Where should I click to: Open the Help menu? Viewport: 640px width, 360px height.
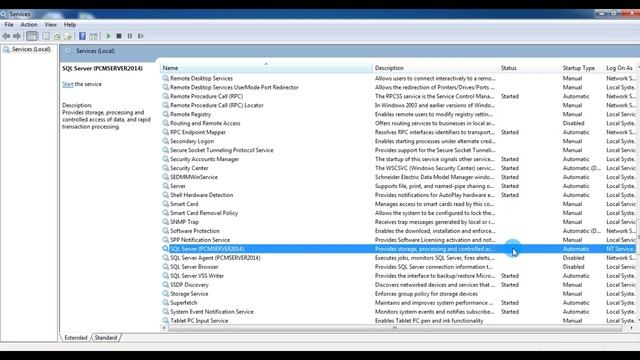(70, 24)
